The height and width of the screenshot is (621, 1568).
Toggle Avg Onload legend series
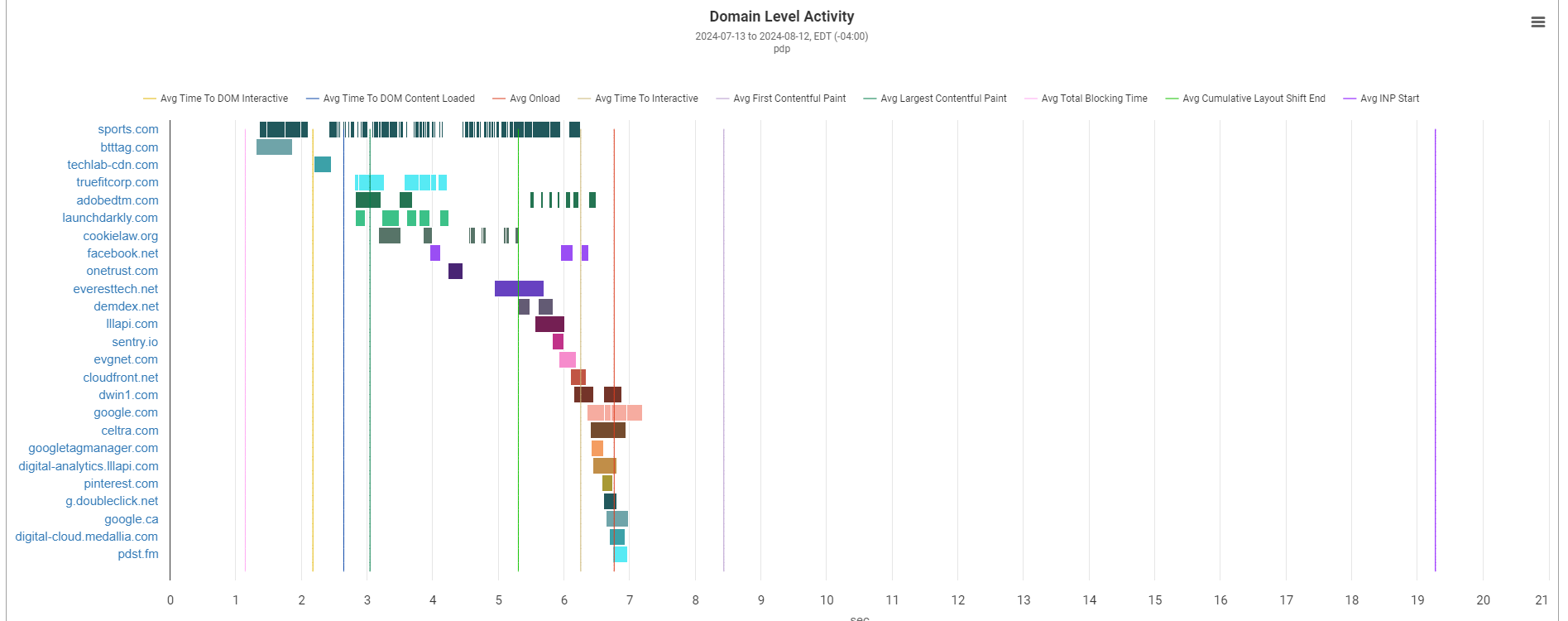click(x=526, y=99)
